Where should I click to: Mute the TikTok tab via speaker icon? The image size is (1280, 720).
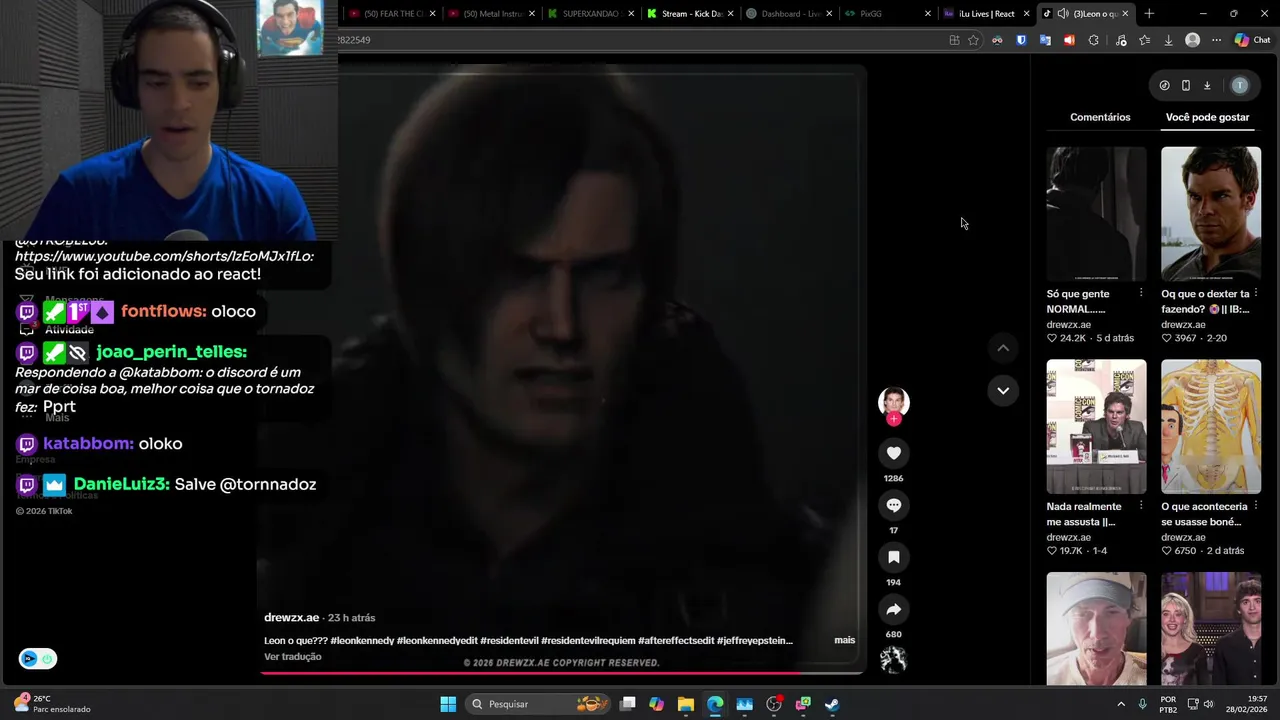1062,14
